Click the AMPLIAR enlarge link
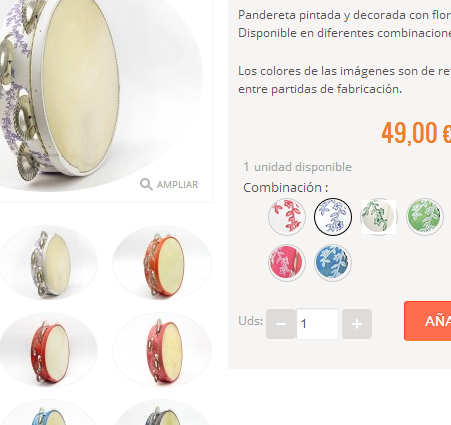The height and width of the screenshot is (425, 451). pos(177,185)
